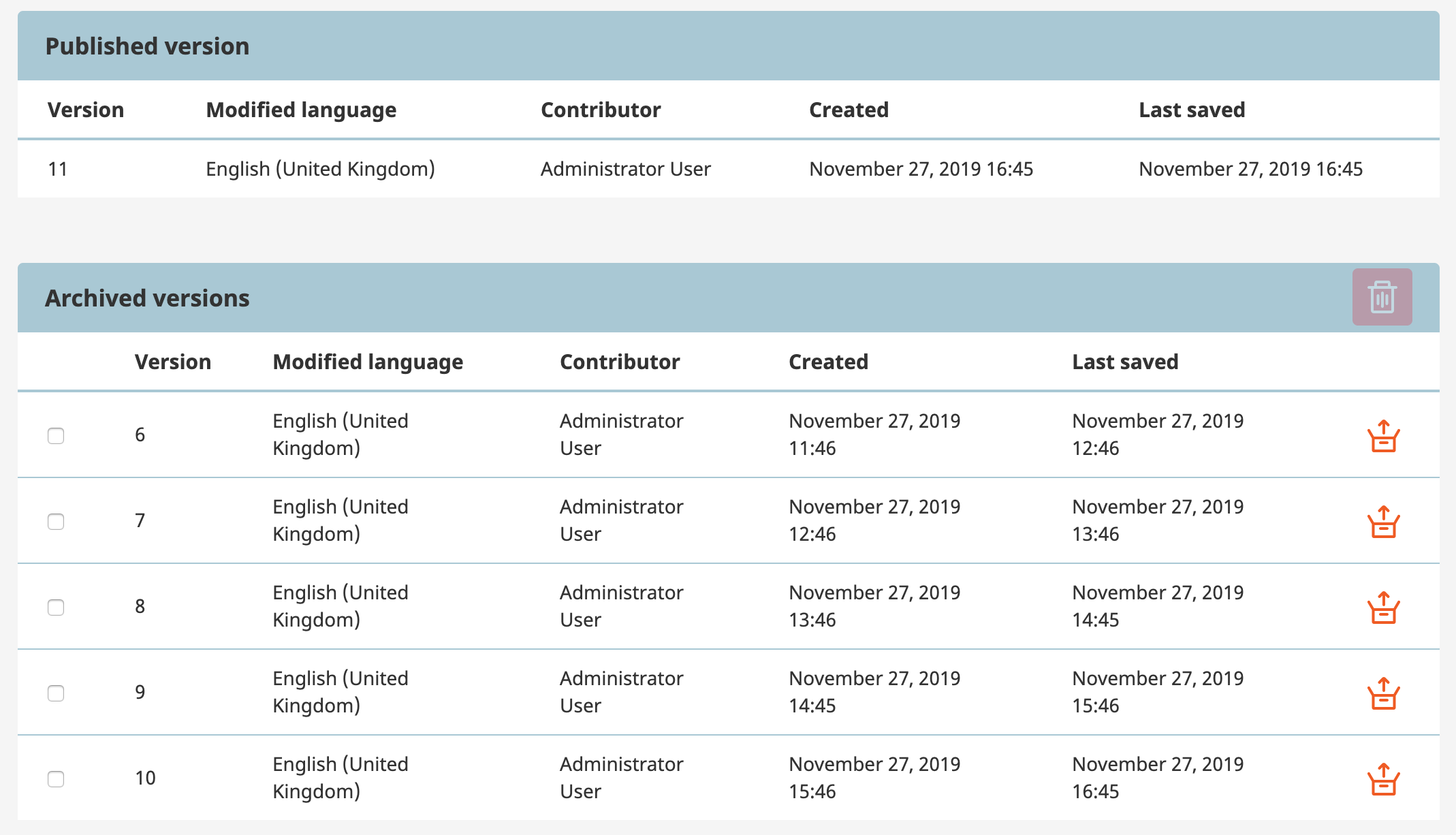Enable the checkbox for version 10
Image resolution: width=1456 pixels, height=835 pixels.
56,778
